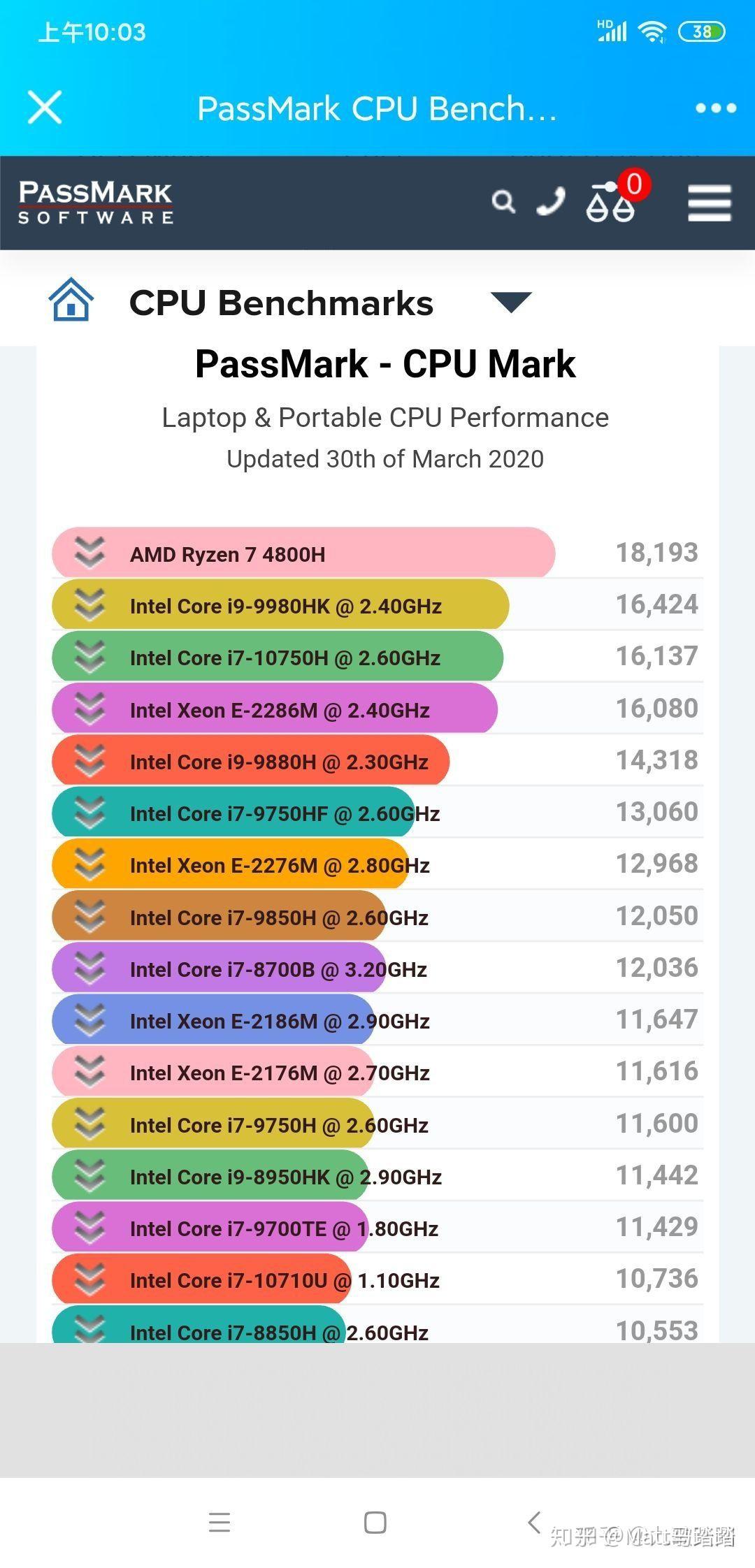Expand details for AMD Ryzen 7 4800H
The image size is (755, 1568).
click(x=91, y=553)
